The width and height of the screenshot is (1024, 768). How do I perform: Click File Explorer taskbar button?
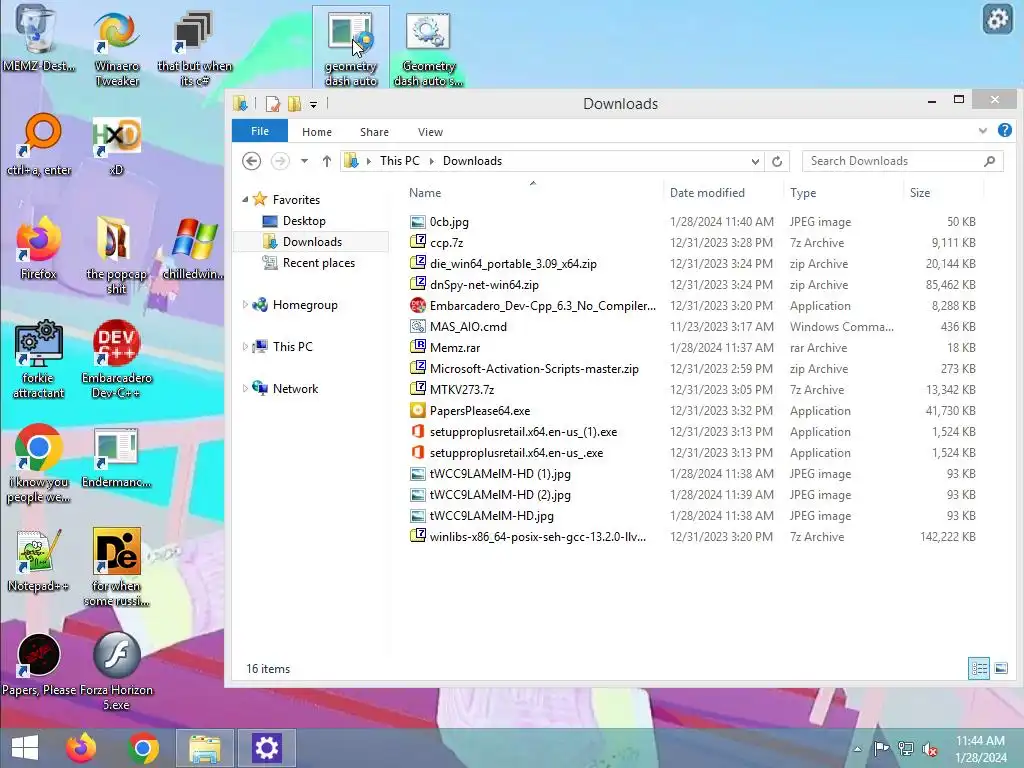tap(204, 748)
